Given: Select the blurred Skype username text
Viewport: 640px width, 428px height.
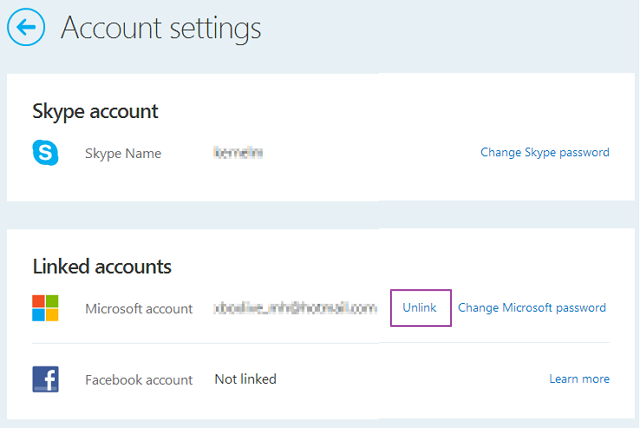Looking at the screenshot, I should tap(238, 153).
